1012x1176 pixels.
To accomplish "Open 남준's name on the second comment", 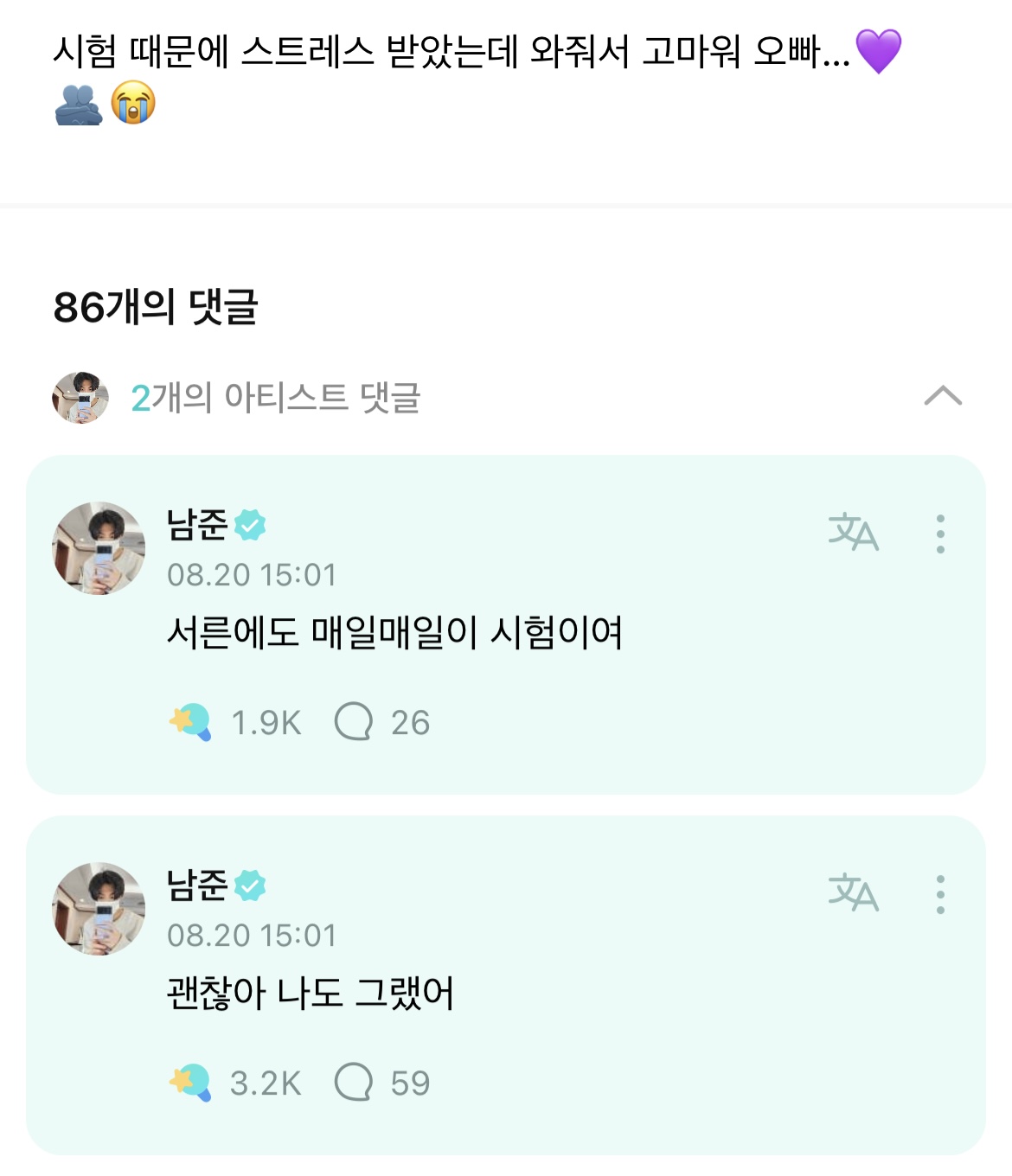I will 197,885.
